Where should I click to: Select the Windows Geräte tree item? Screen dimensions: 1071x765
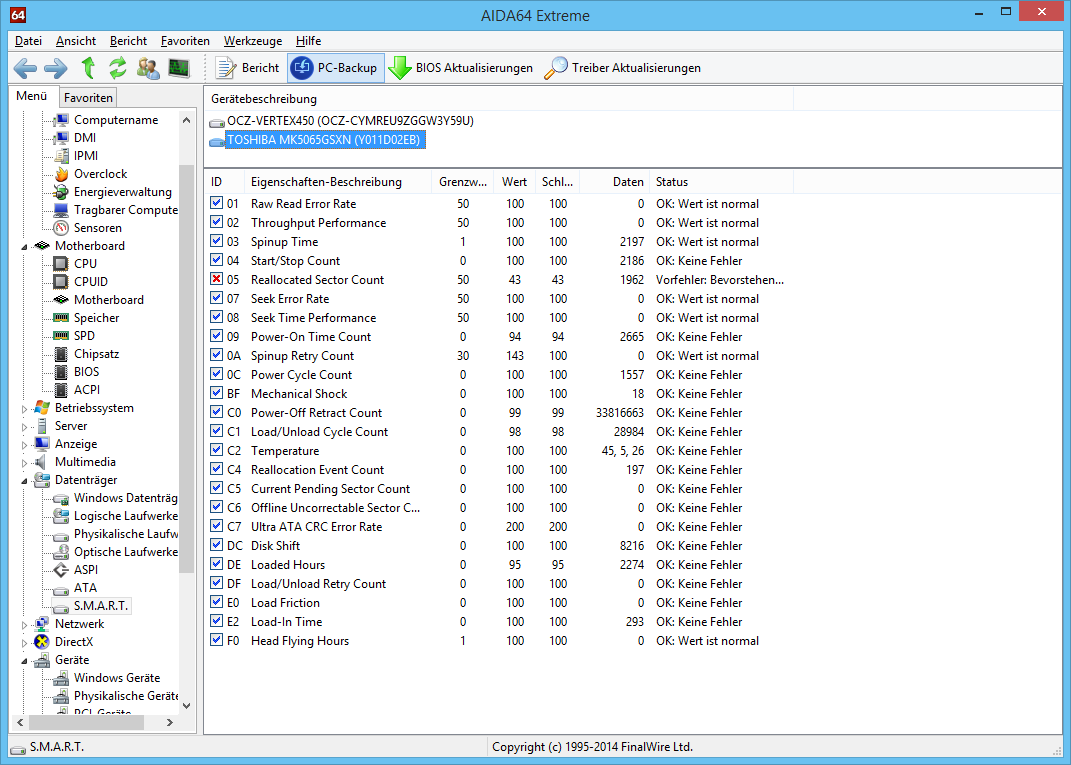pyautogui.click(x=117, y=678)
